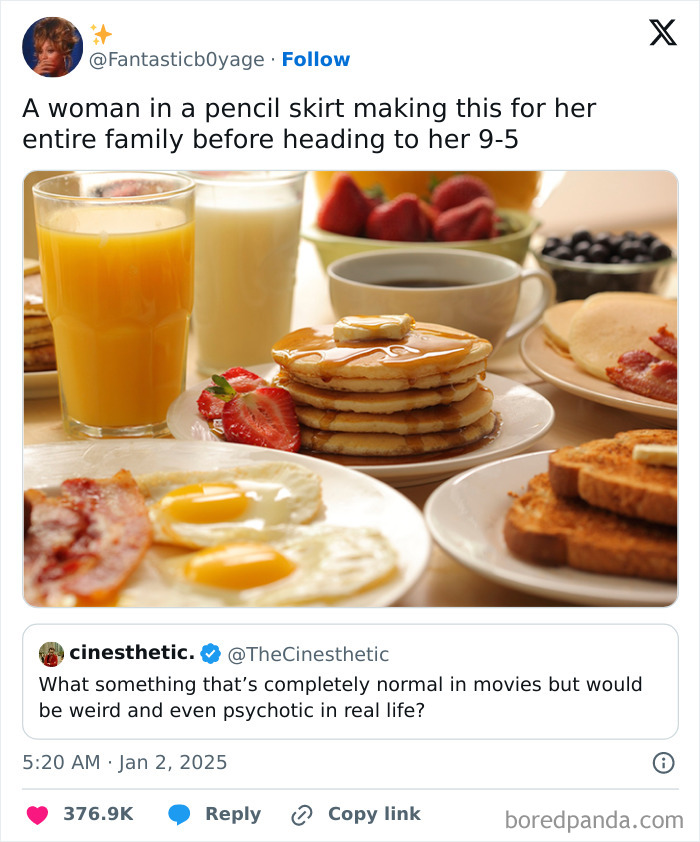Click the blue Reply speech bubble icon
The height and width of the screenshot is (842, 700).
pyautogui.click(x=178, y=814)
